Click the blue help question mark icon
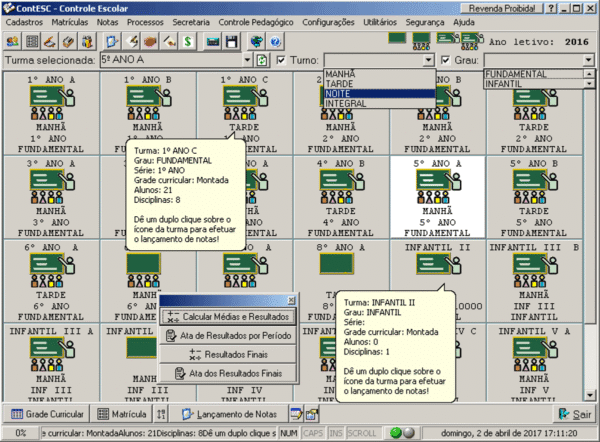 [x=274, y=42]
